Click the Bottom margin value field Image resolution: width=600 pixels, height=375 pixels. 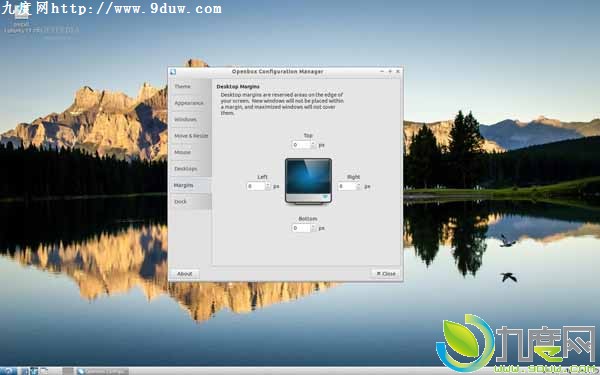click(301, 228)
